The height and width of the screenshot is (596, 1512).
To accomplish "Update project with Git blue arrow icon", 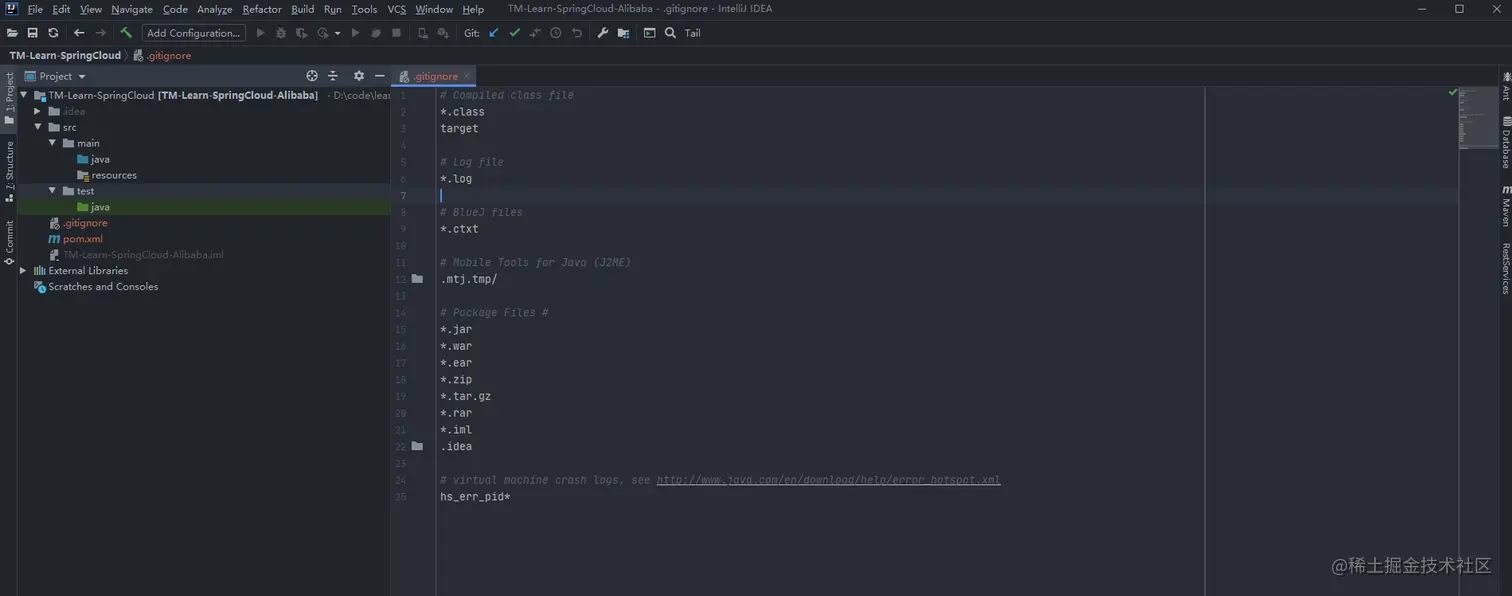I will tap(493, 33).
